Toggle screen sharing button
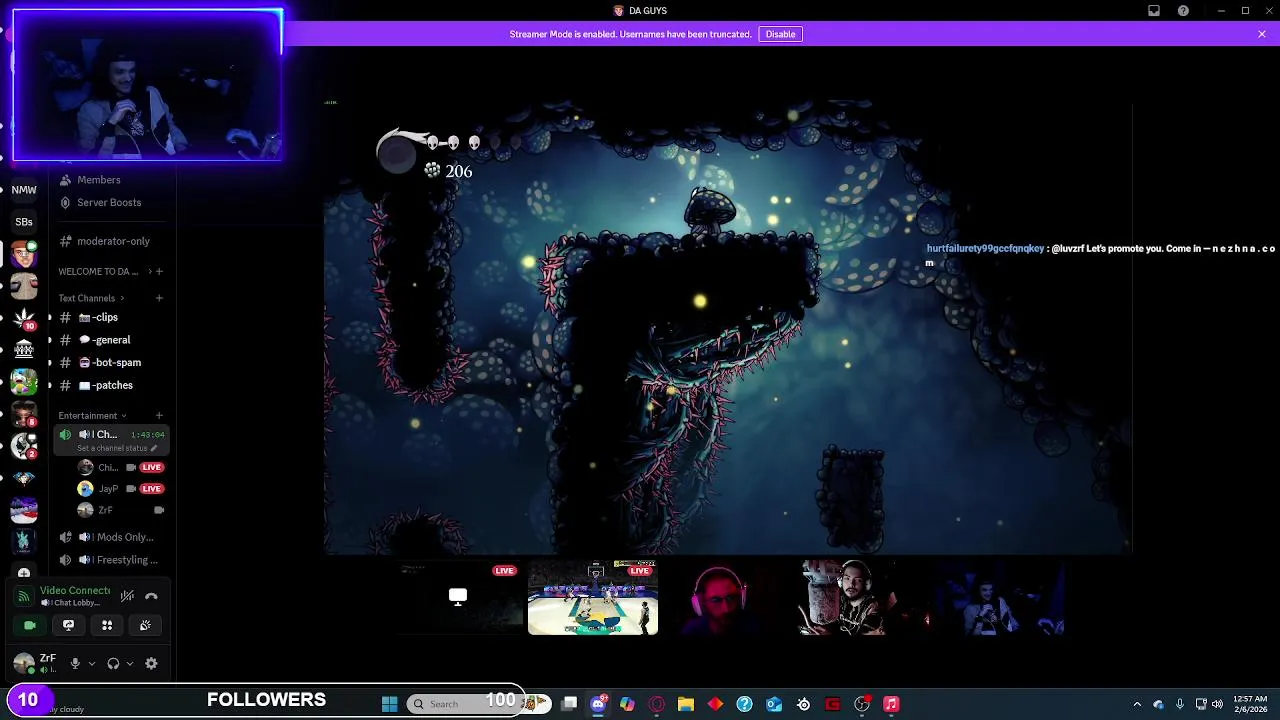 (68, 625)
